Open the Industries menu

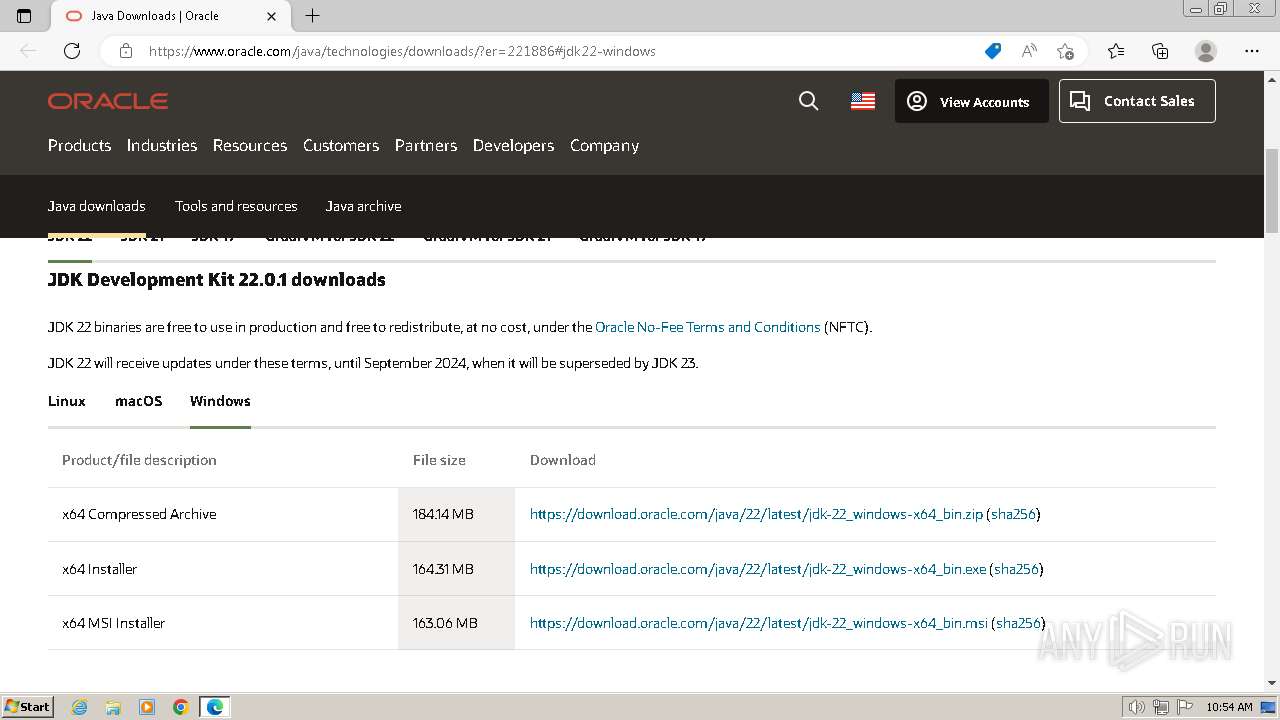point(162,145)
